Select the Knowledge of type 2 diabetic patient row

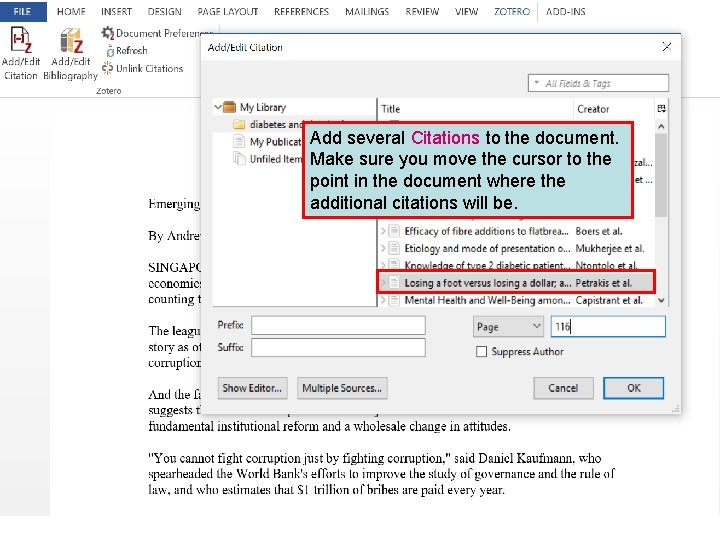516,265
